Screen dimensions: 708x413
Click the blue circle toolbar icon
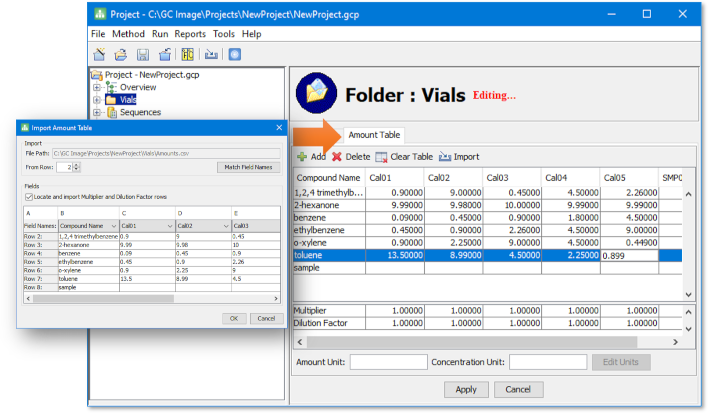[234, 55]
